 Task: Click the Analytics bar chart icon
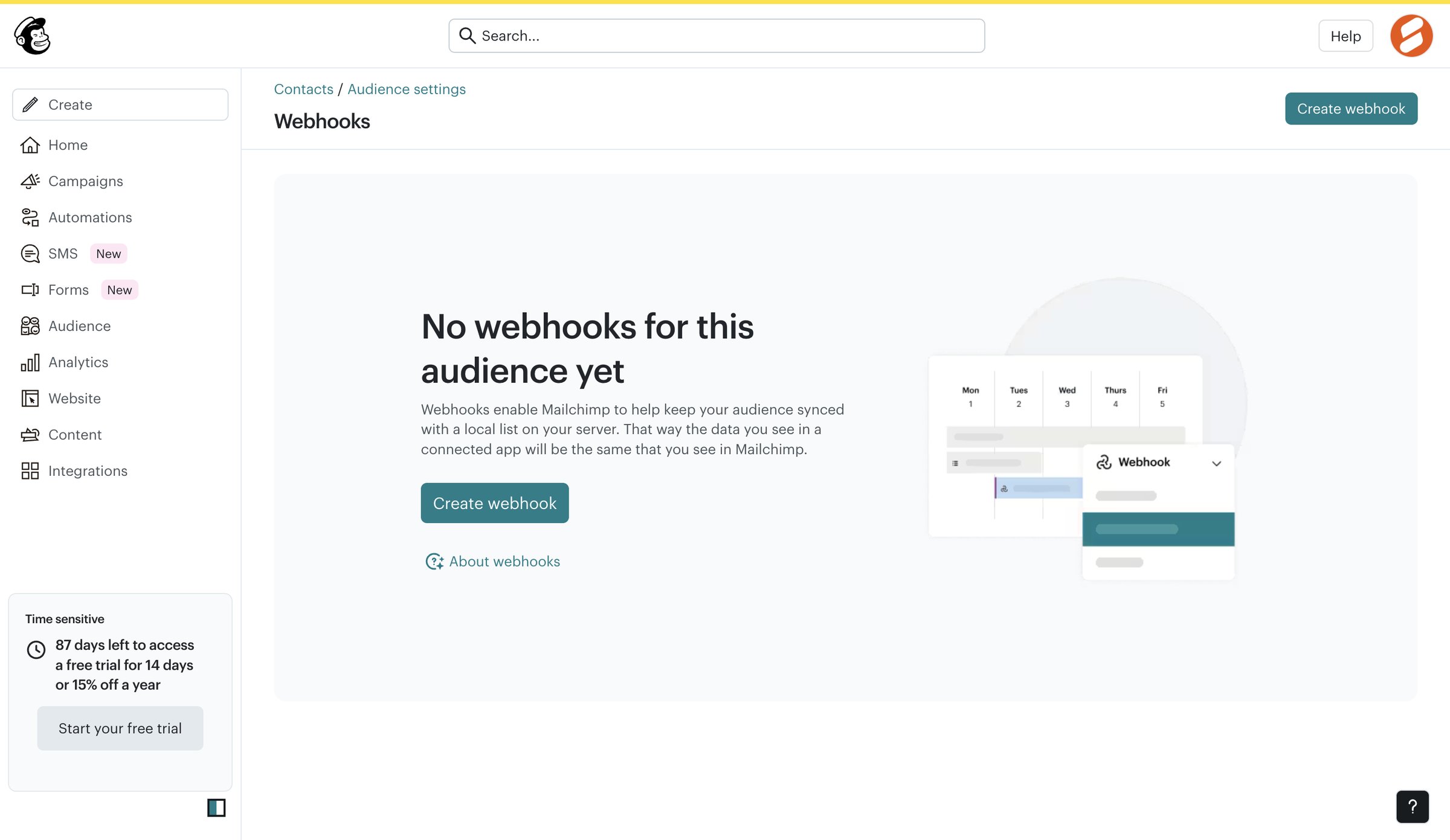pyautogui.click(x=30, y=362)
